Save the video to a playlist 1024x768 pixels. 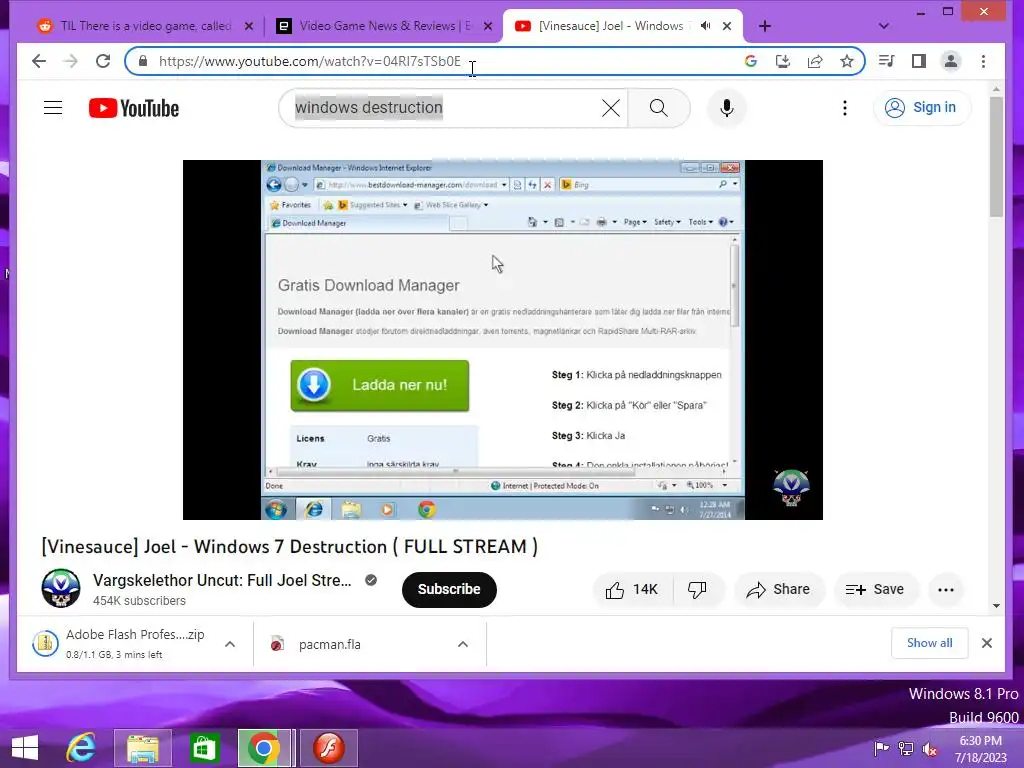coord(874,590)
